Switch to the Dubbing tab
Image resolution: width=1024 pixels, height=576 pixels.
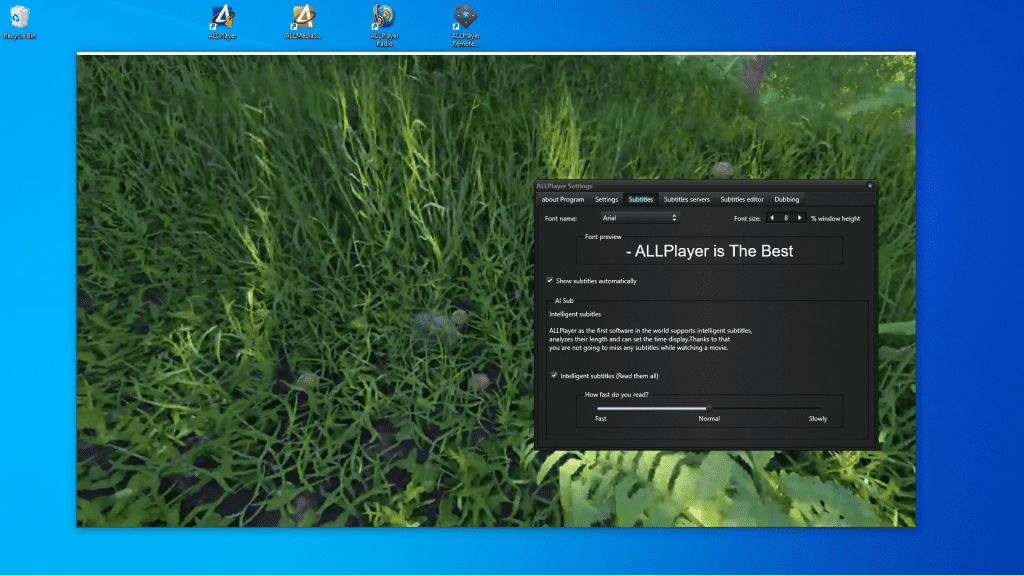(786, 199)
